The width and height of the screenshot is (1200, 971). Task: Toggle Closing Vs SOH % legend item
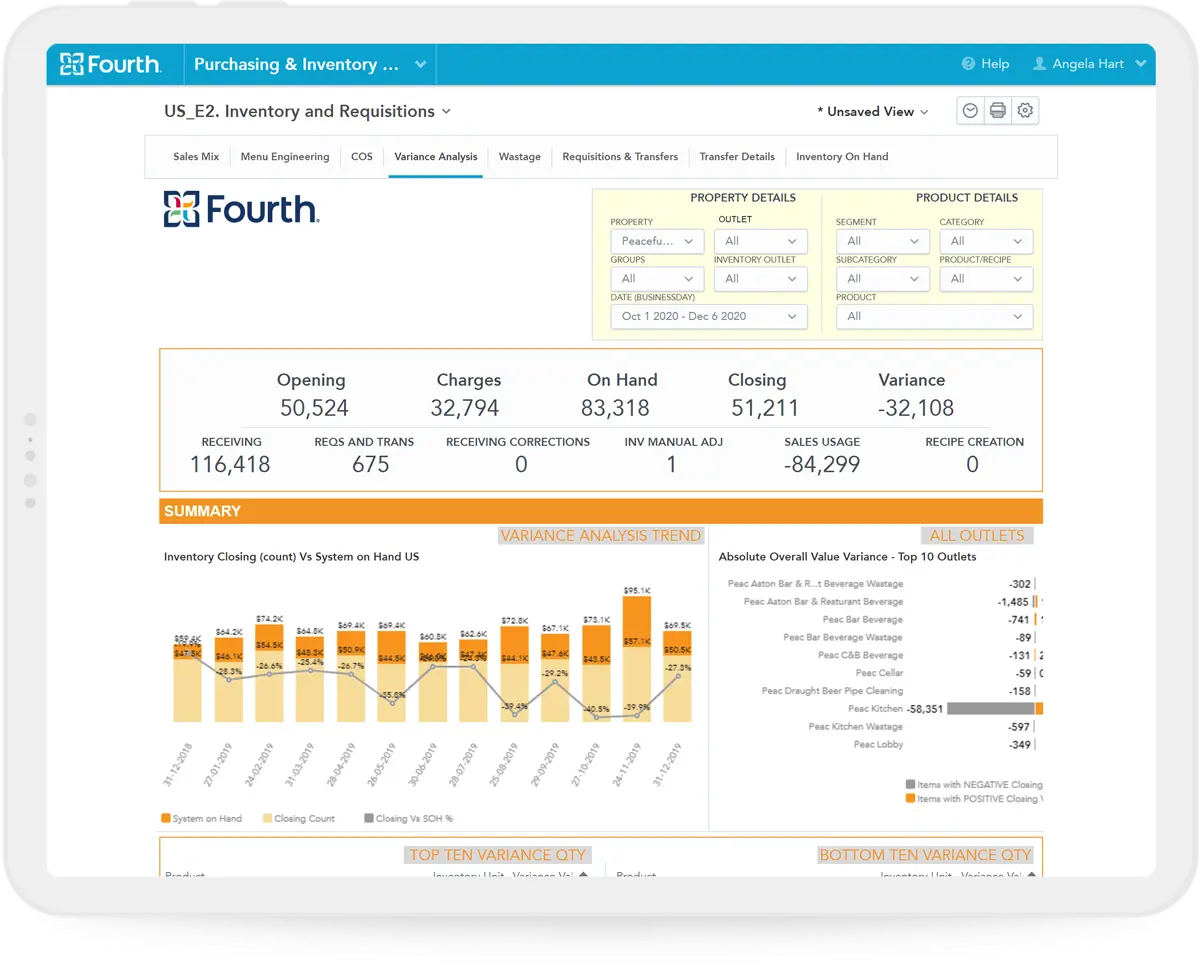point(408,818)
